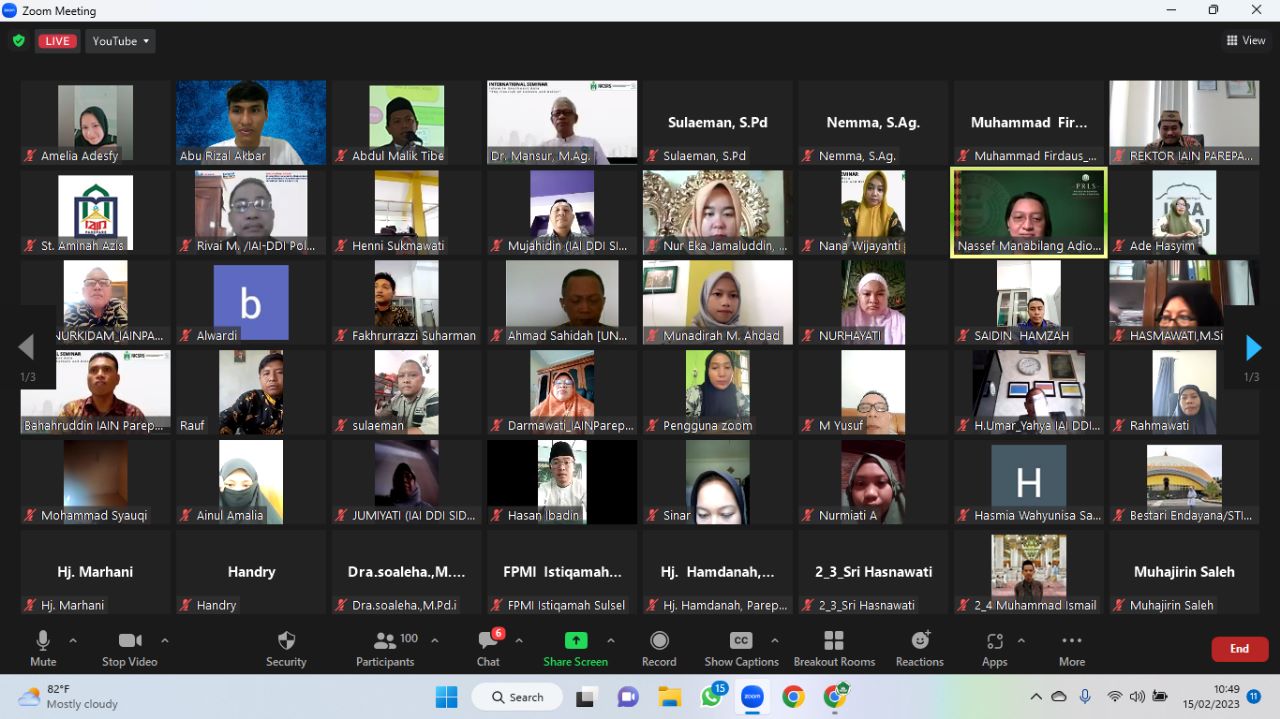The image size is (1280, 719).
Task: Expand the video options arrow beside Stop Video
Action: click(165, 640)
